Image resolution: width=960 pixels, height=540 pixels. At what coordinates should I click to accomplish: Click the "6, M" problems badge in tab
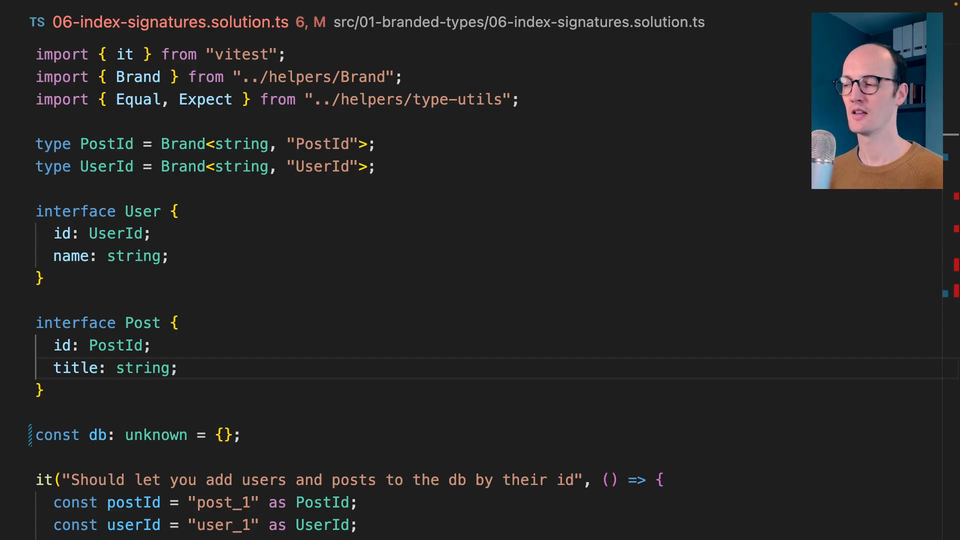pyautogui.click(x=310, y=21)
